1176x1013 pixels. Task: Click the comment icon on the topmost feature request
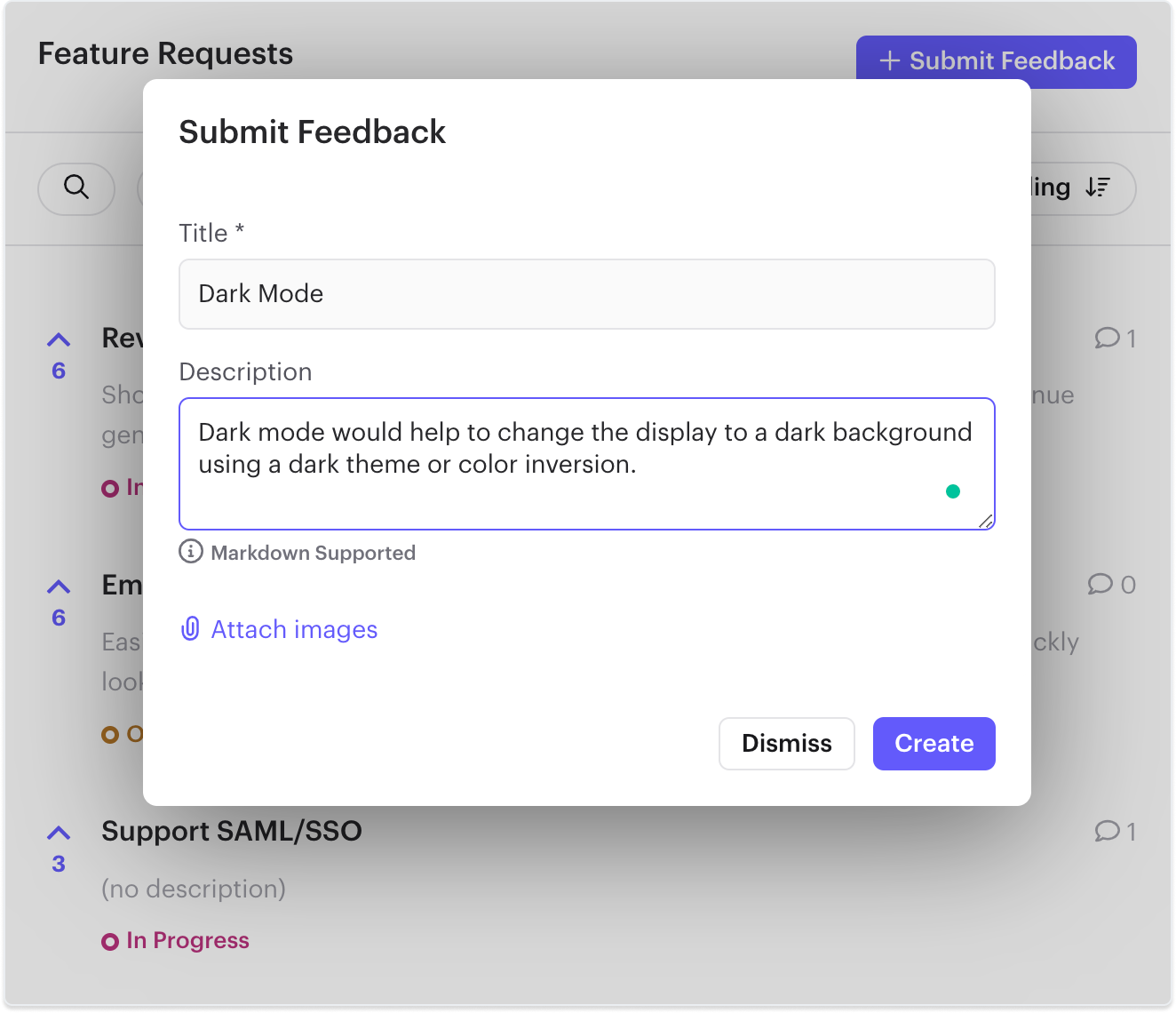point(1107,339)
